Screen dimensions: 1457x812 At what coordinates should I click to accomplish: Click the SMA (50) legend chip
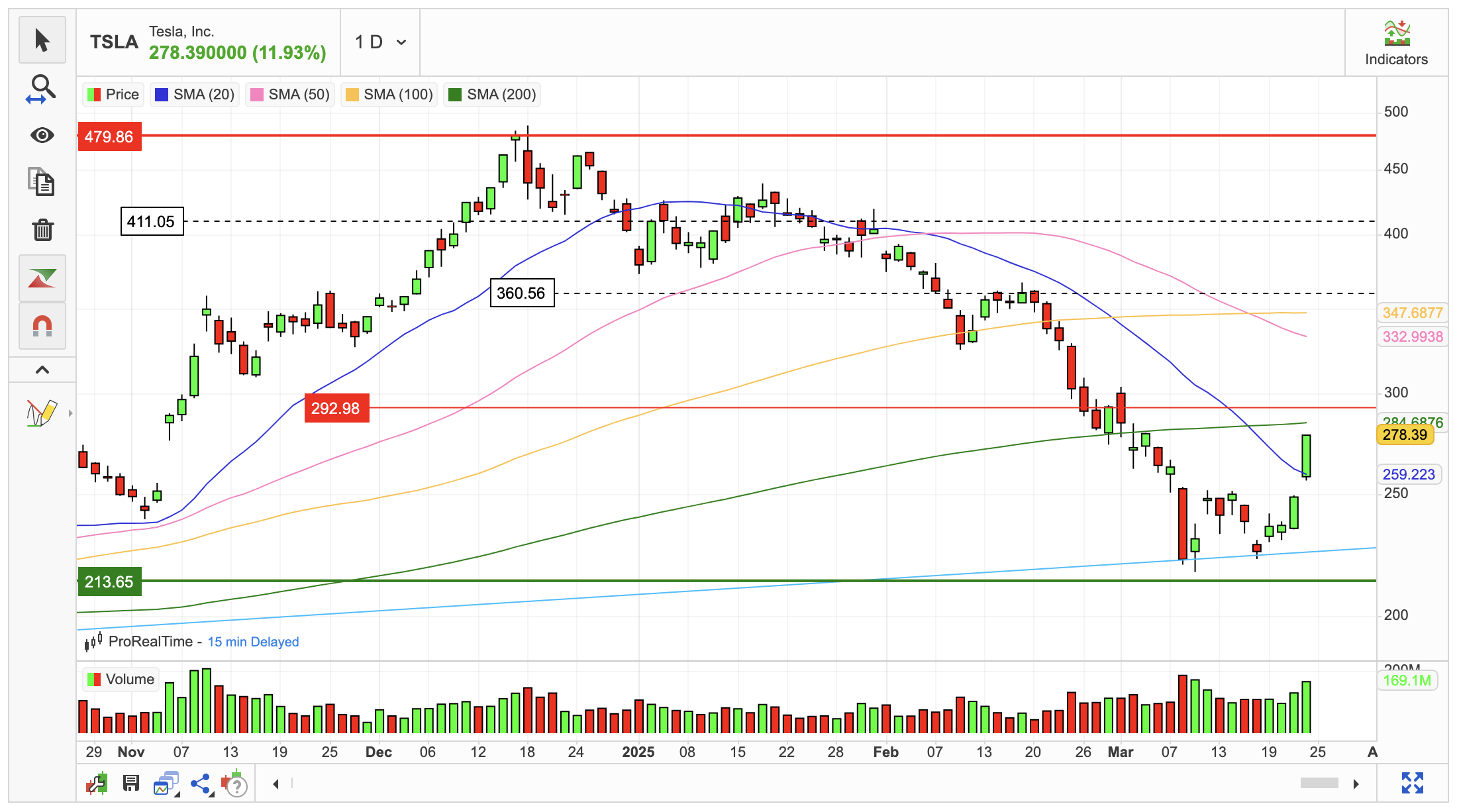[289, 95]
